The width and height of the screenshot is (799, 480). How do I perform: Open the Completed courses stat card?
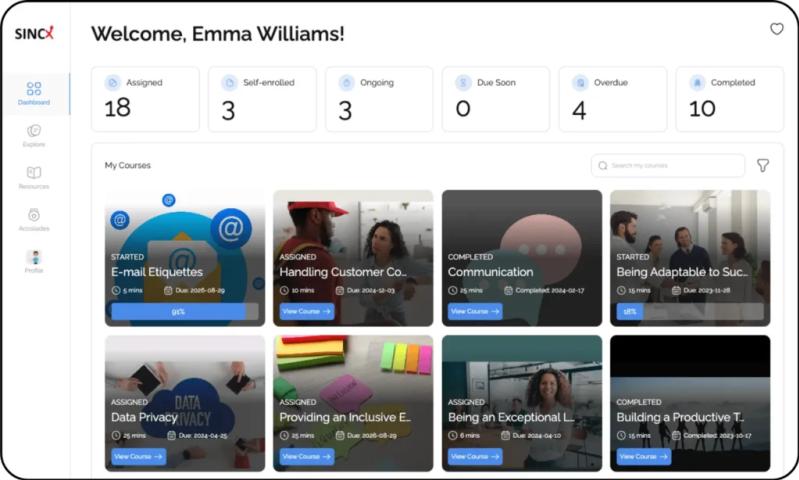pos(729,99)
